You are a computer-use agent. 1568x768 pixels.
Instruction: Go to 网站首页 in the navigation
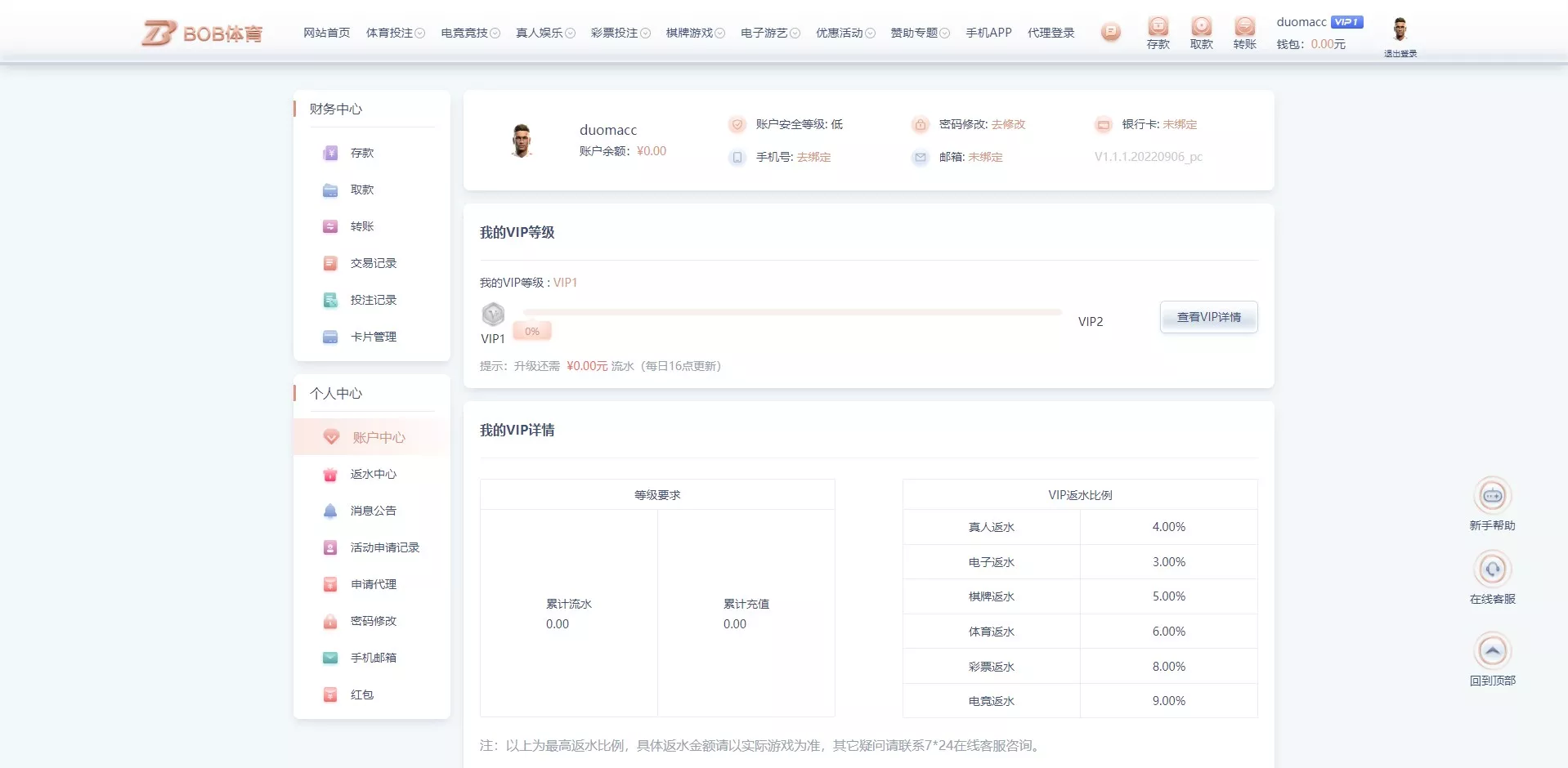click(325, 33)
